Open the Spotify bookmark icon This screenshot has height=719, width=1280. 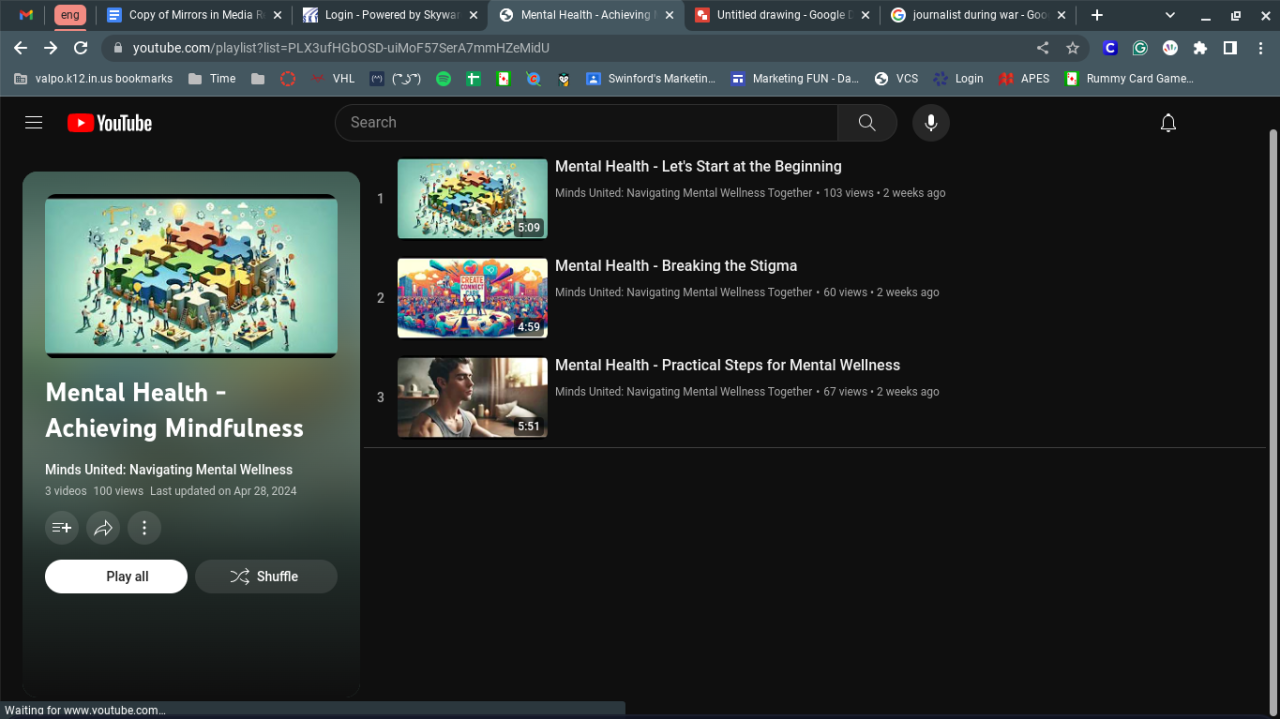click(444, 78)
